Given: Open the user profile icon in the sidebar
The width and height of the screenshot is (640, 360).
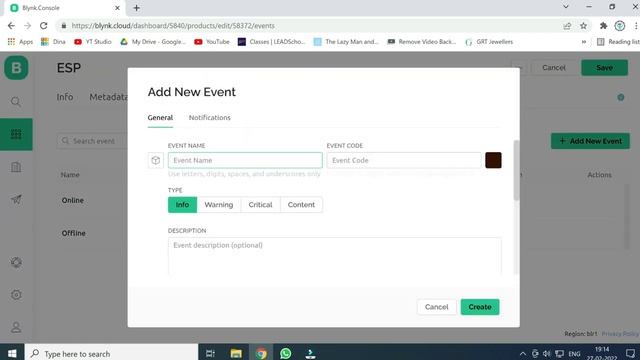Looking at the screenshot, I should tap(16, 327).
